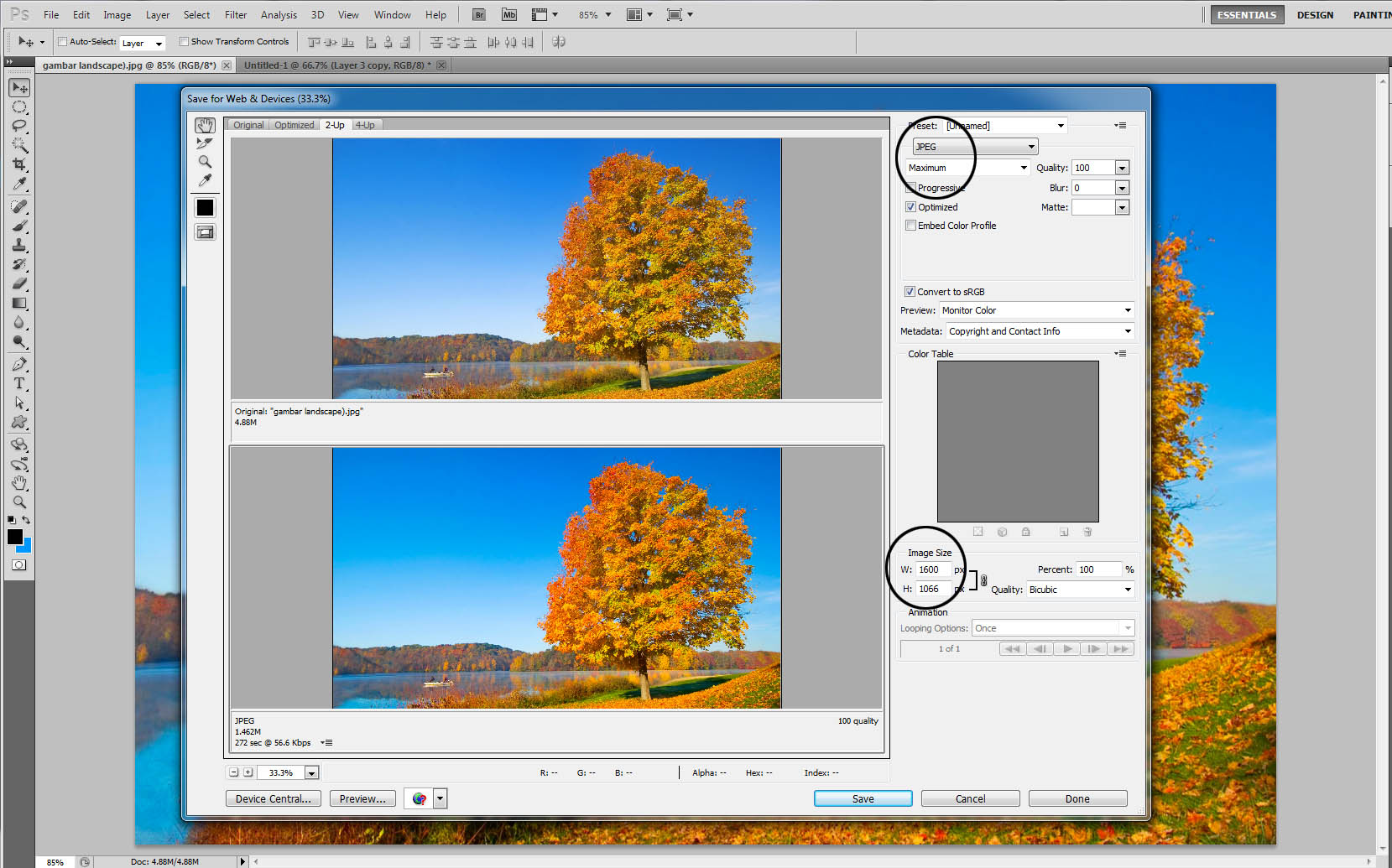Select the Slice Select tool
The image size is (1392, 868).
(x=205, y=143)
